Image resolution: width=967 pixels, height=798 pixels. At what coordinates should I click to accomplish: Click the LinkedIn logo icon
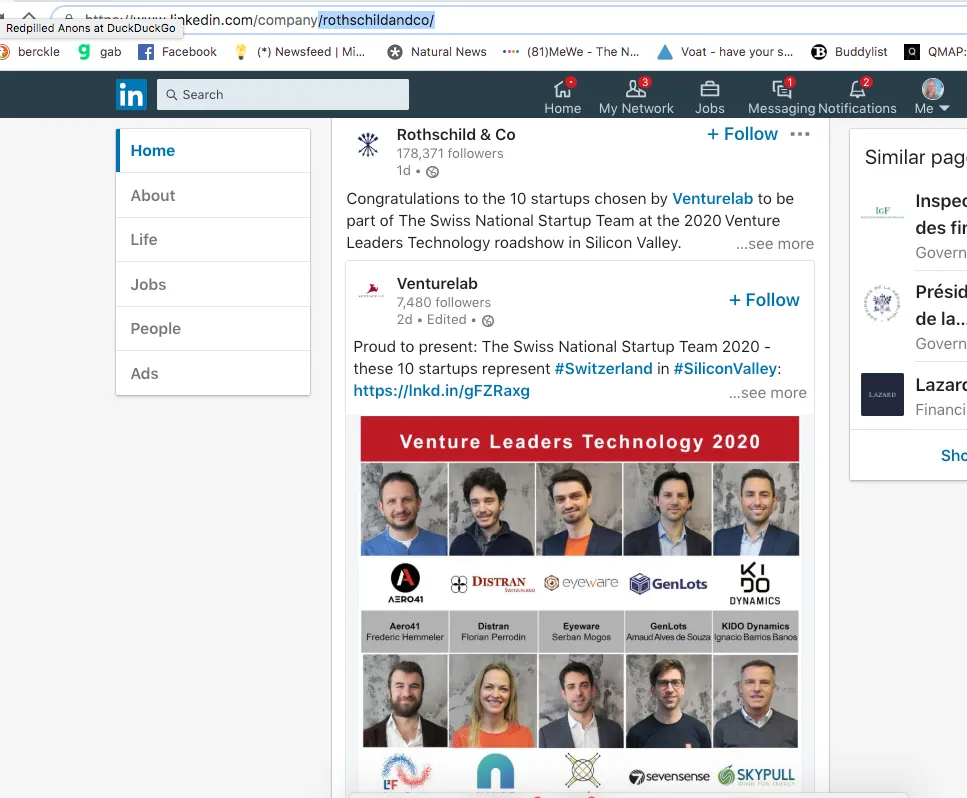pos(131,94)
